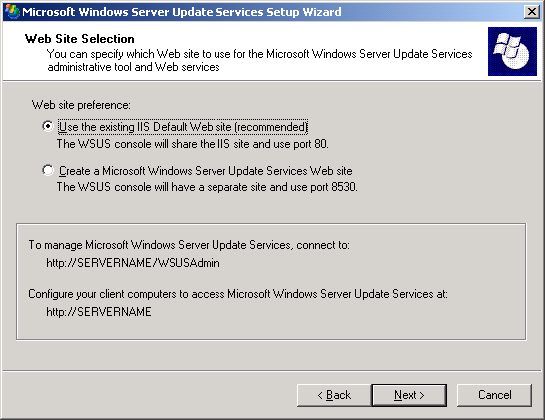The height and width of the screenshot is (420, 545).
Task: Click the port 8530 description line
Action: (x=207, y=187)
